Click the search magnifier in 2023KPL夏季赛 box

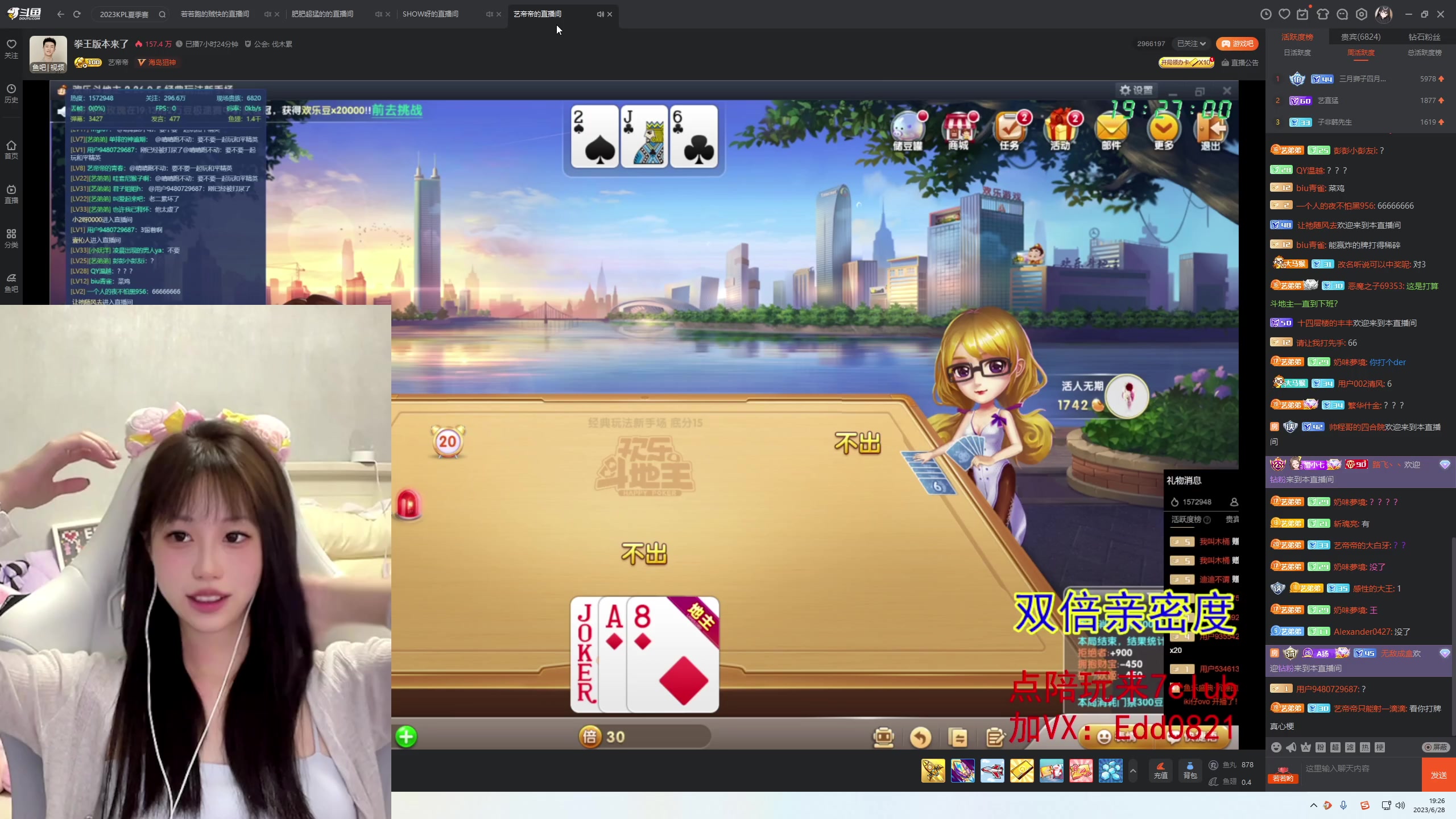click(x=162, y=14)
